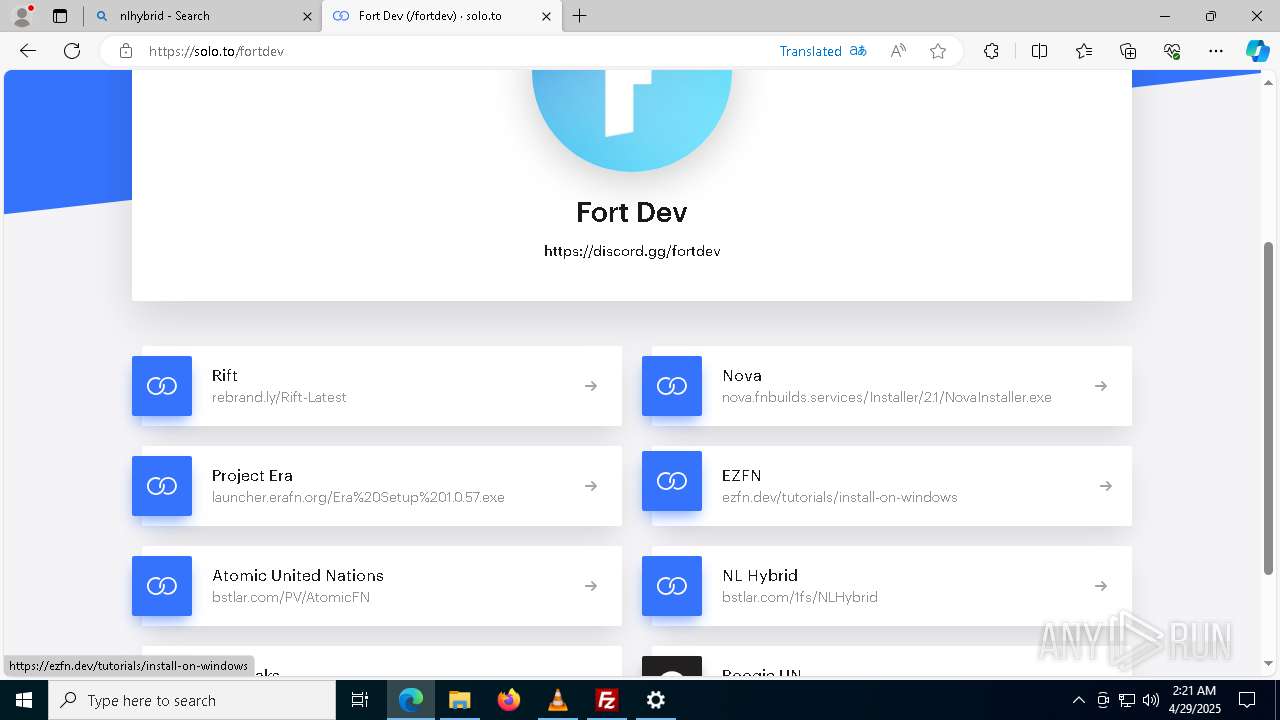Show hidden system tray icons
The width and height of the screenshot is (1280, 720).
1078,700
